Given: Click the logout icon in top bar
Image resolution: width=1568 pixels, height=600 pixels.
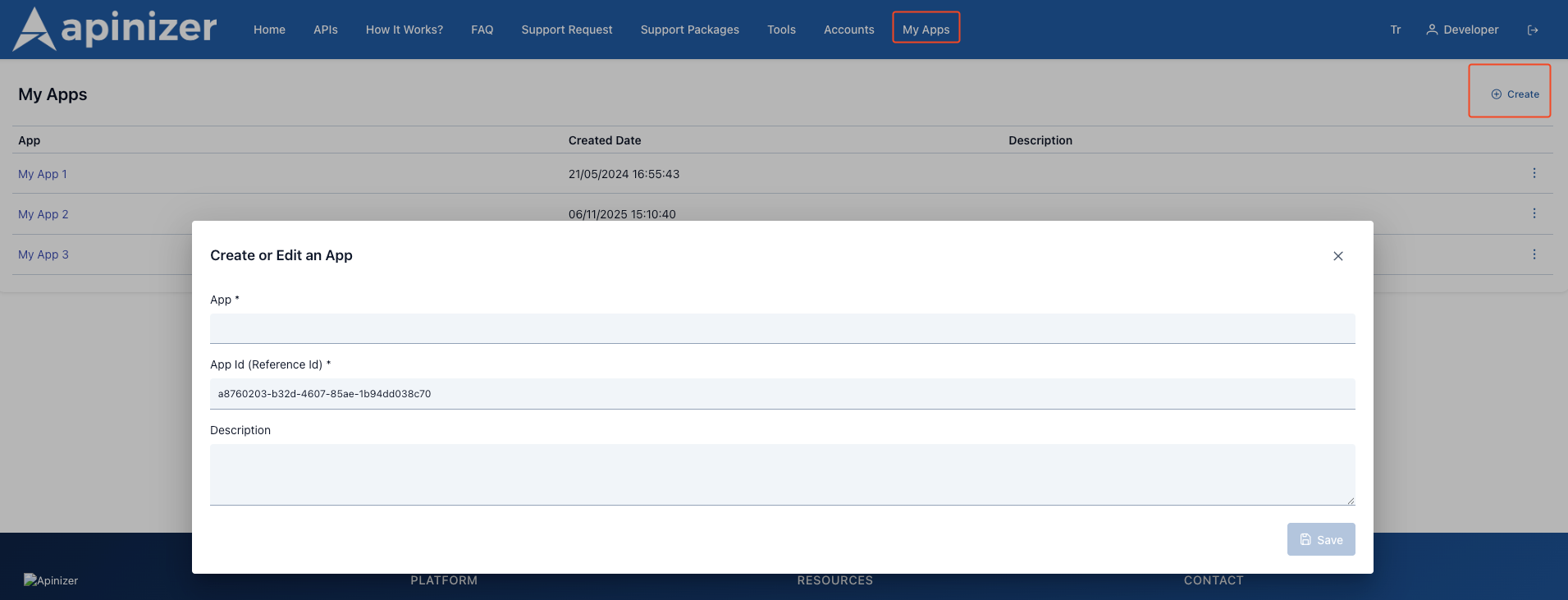Looking at the screenshot, I should 1532,30.
